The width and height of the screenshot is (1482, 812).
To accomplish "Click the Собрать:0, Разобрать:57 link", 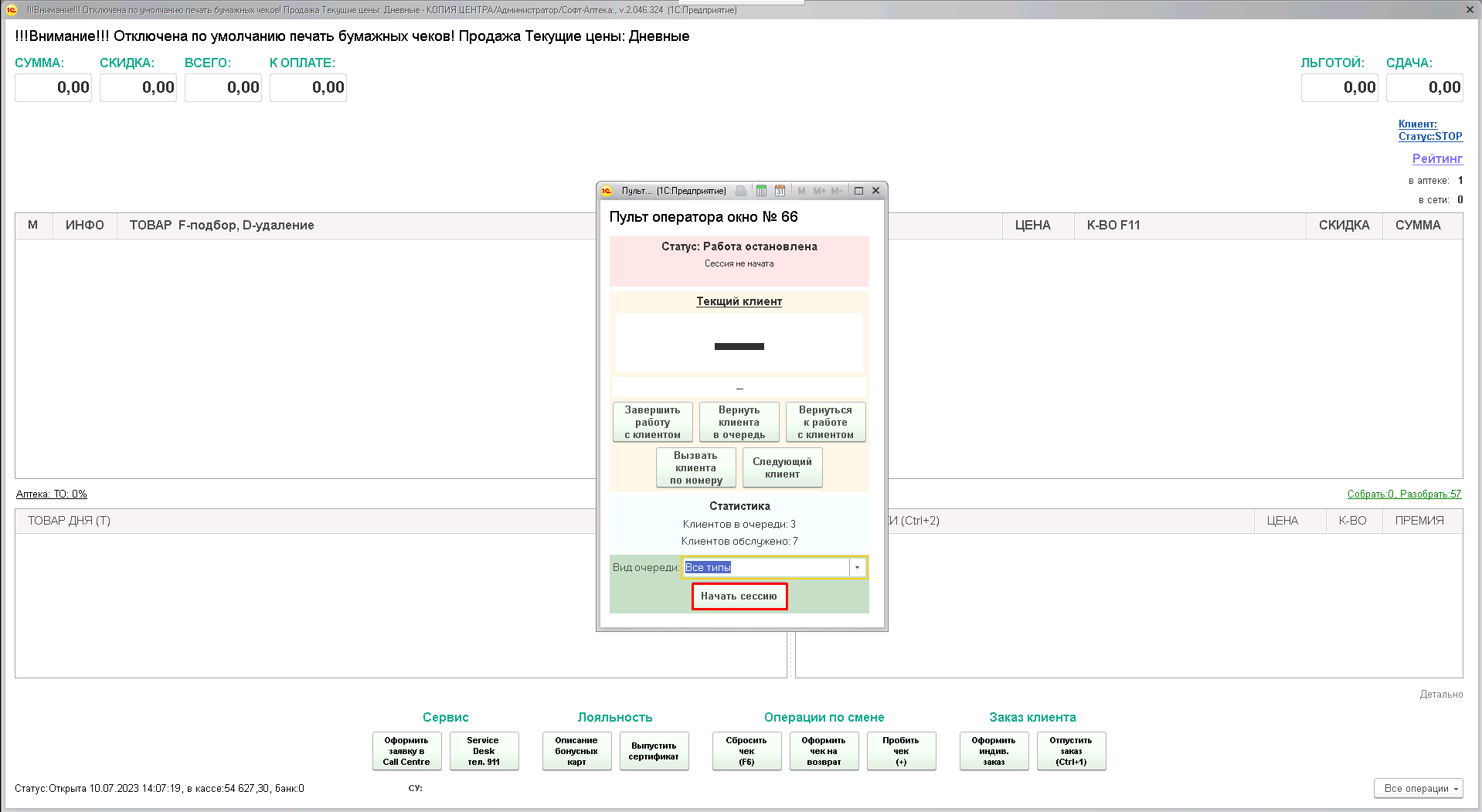I will pyautogui.click(x=1404, y=494).
